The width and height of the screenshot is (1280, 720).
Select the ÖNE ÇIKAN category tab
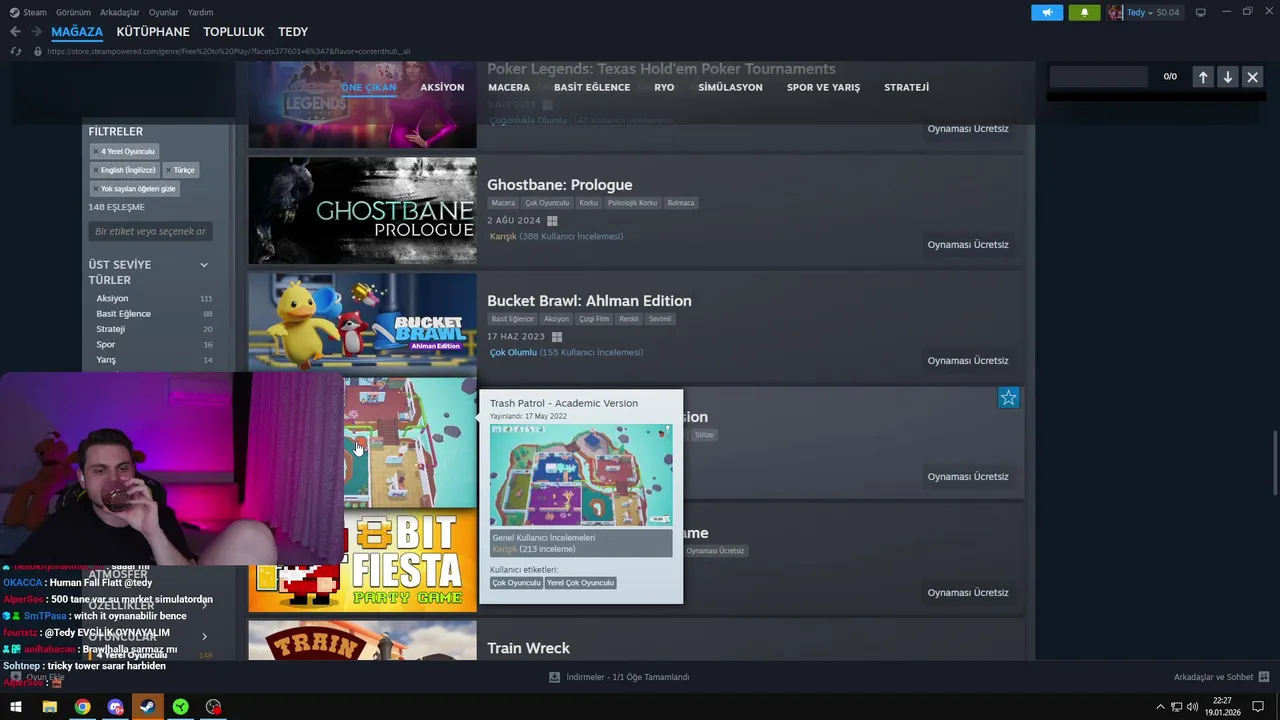point(368,87)
